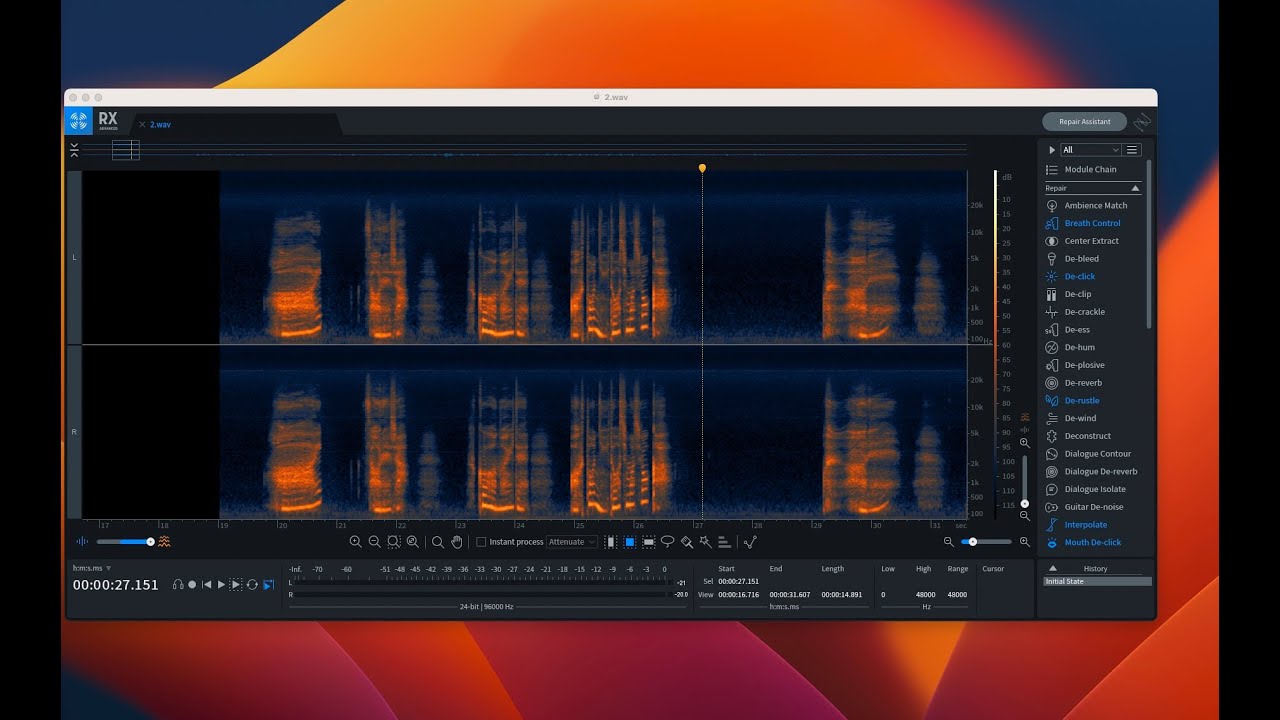Click the De-ess module icon
This screenshot has width=1280, height=720.
[x=1052, y=330]
